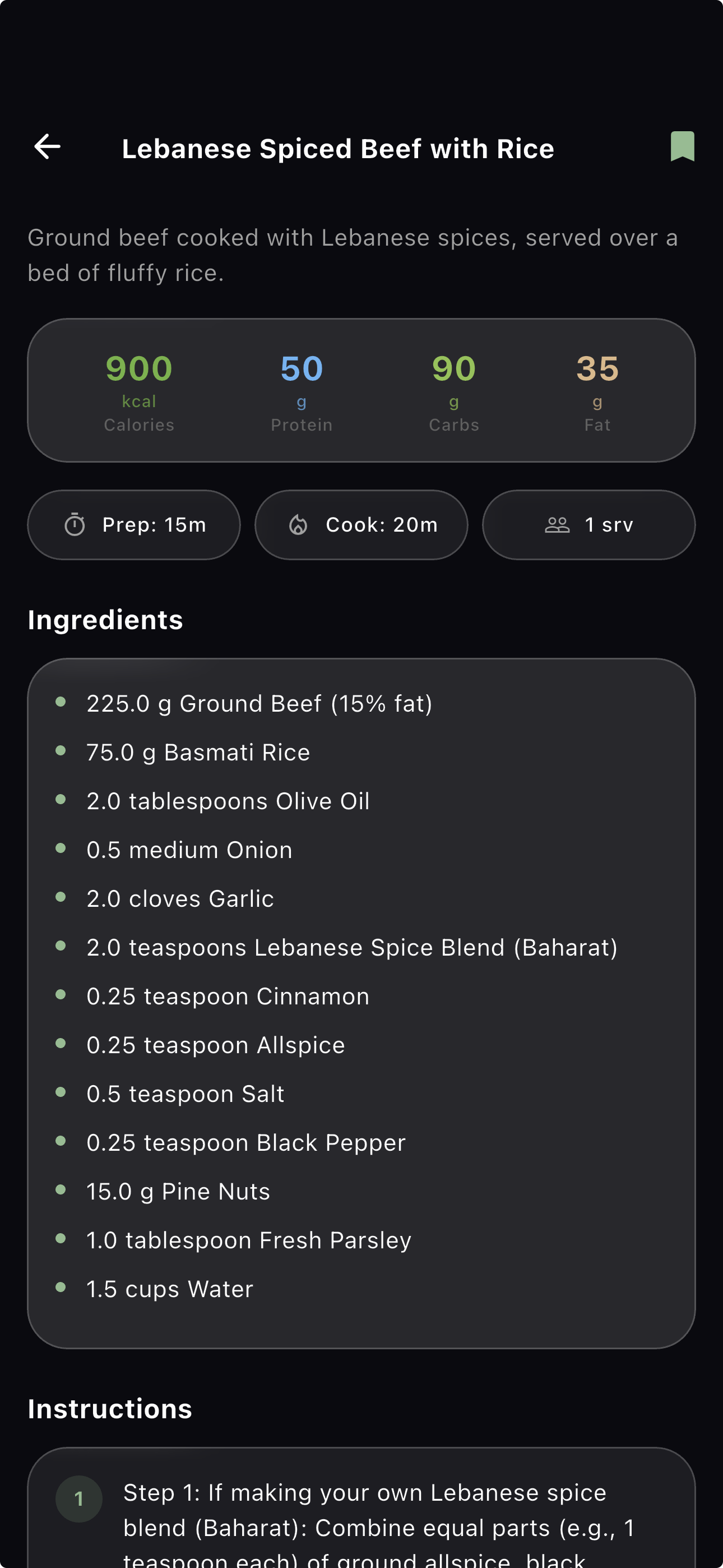This screenshot has height=1568, width=723.
Task: Tap the recipe title text
Action: 339,147
